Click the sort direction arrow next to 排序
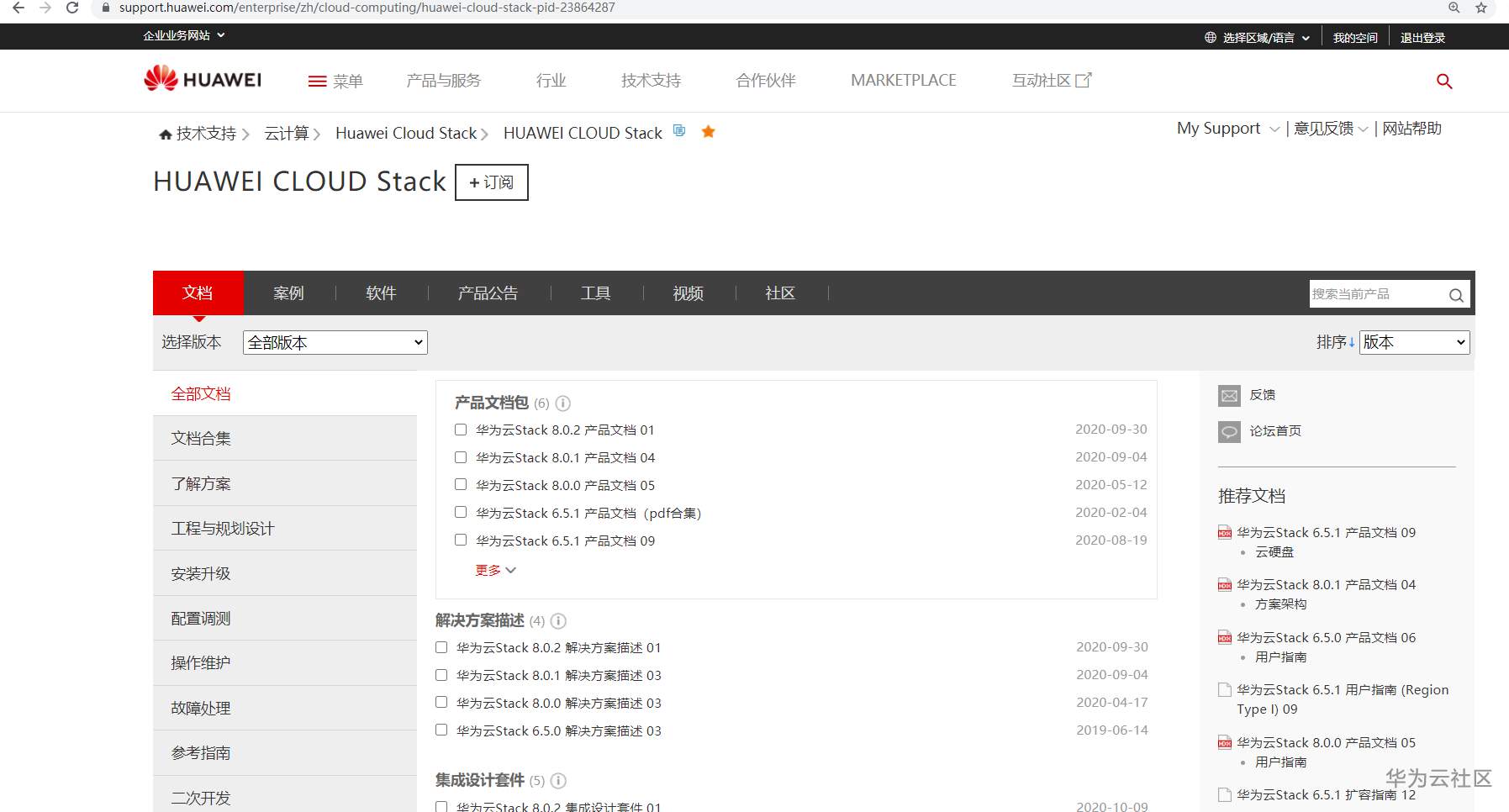The width and height of the screenshot is (1509, 812). 1352,342
